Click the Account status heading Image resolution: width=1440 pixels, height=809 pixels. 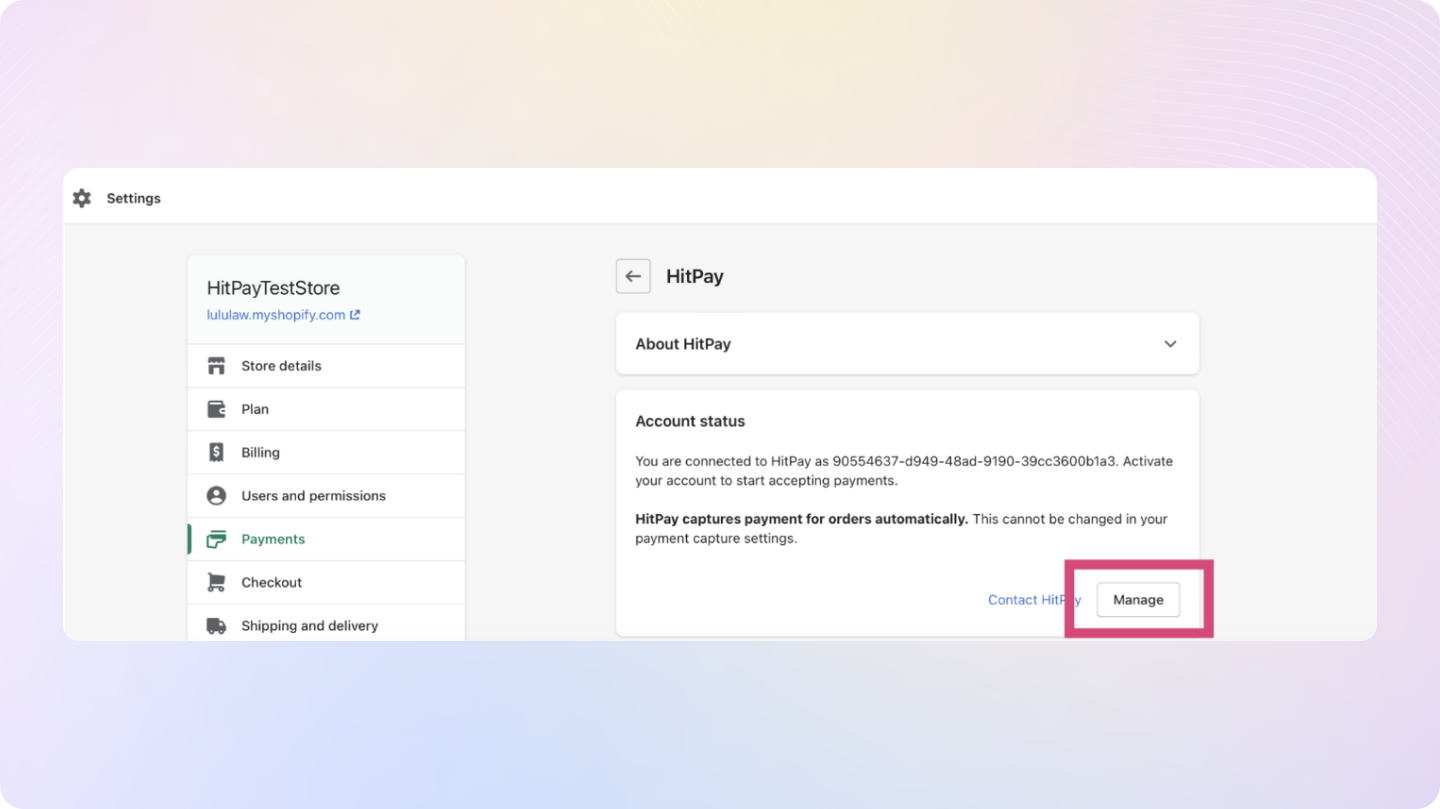click(690, 421)
